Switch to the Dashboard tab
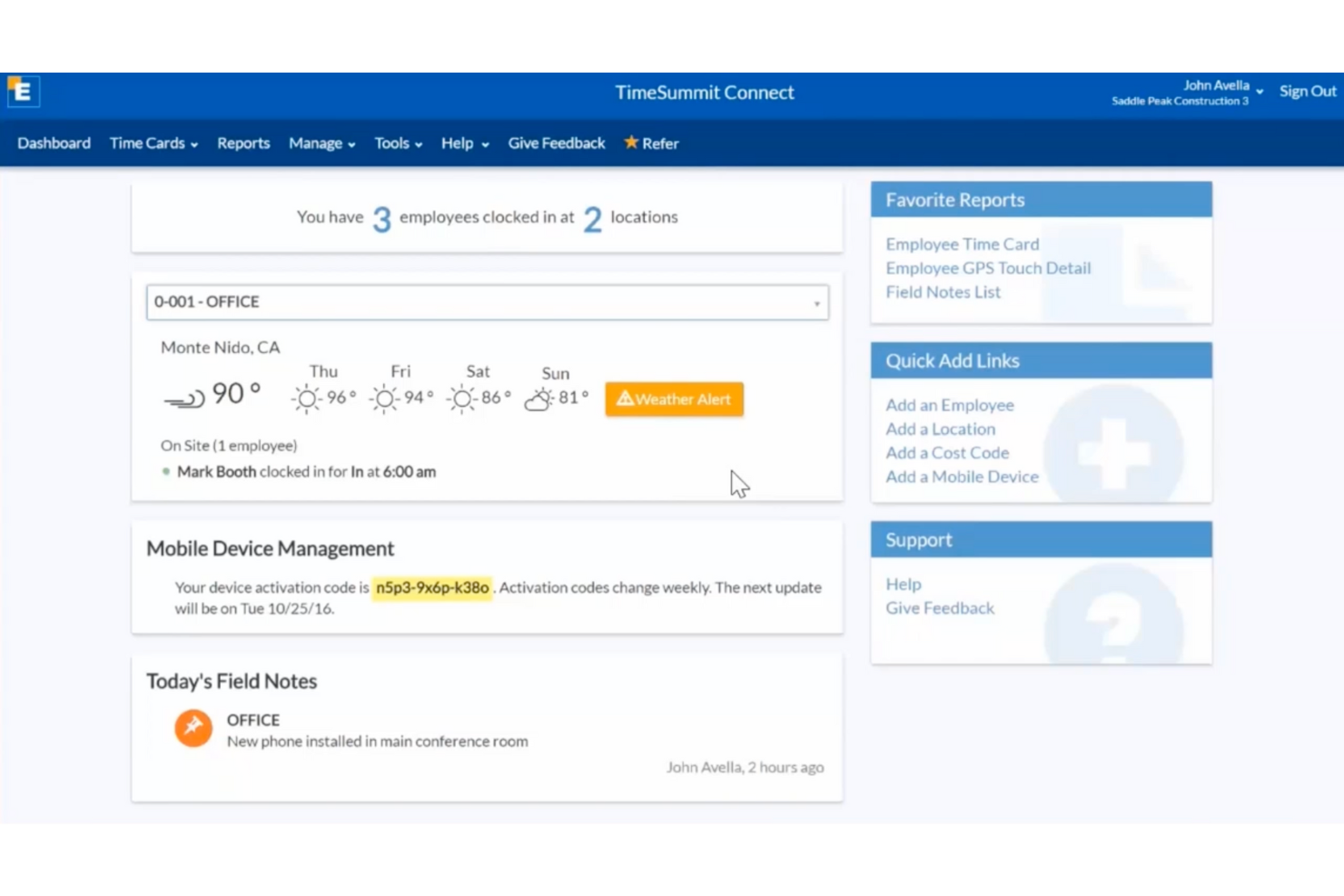This screenshot has height=896, width=1344. point(54,143)
